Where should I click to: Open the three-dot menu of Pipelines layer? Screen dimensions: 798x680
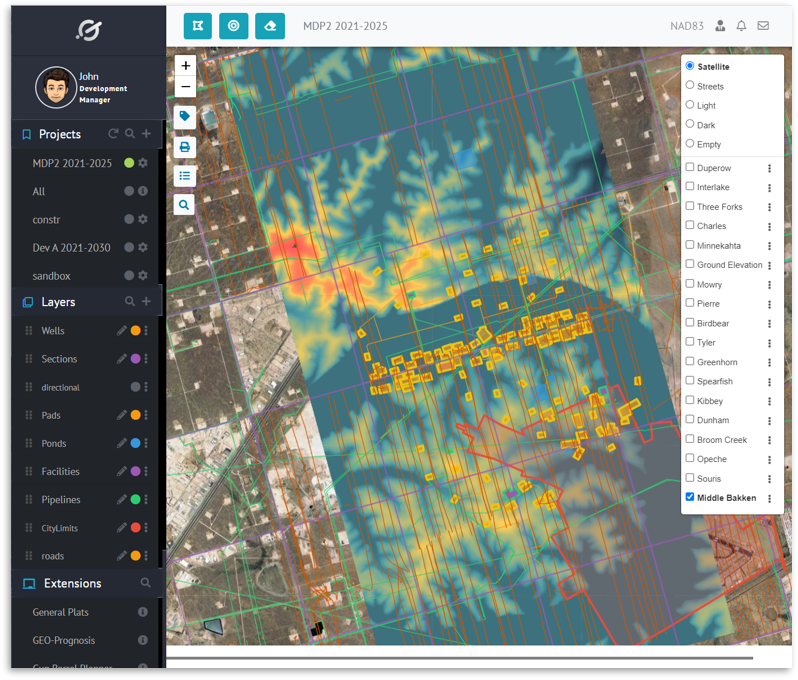[146, 499]
